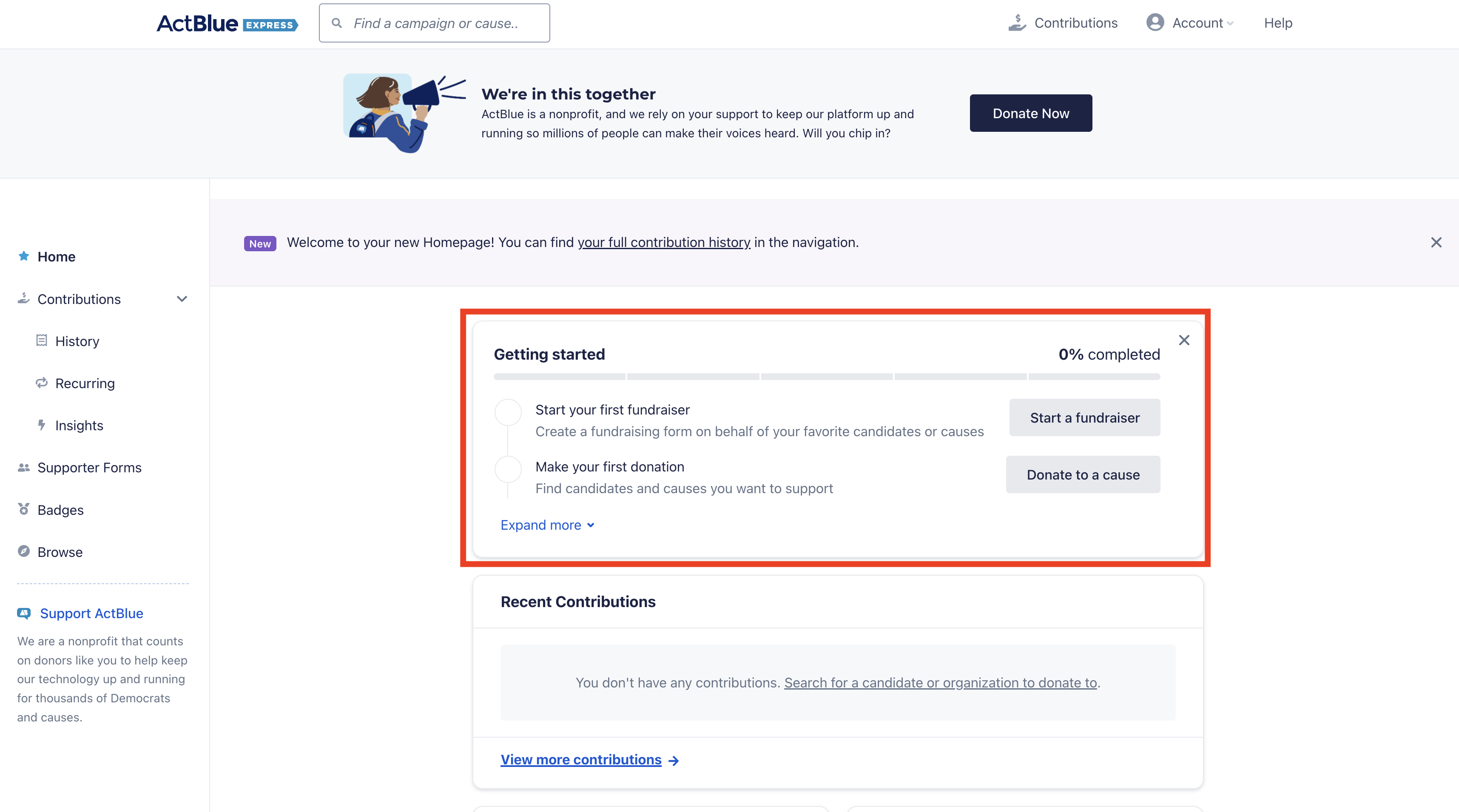This screenshot has width=1459, height=812.
Task: Click the Insights lightning bolt icon
Action: (x=43, y=425)
